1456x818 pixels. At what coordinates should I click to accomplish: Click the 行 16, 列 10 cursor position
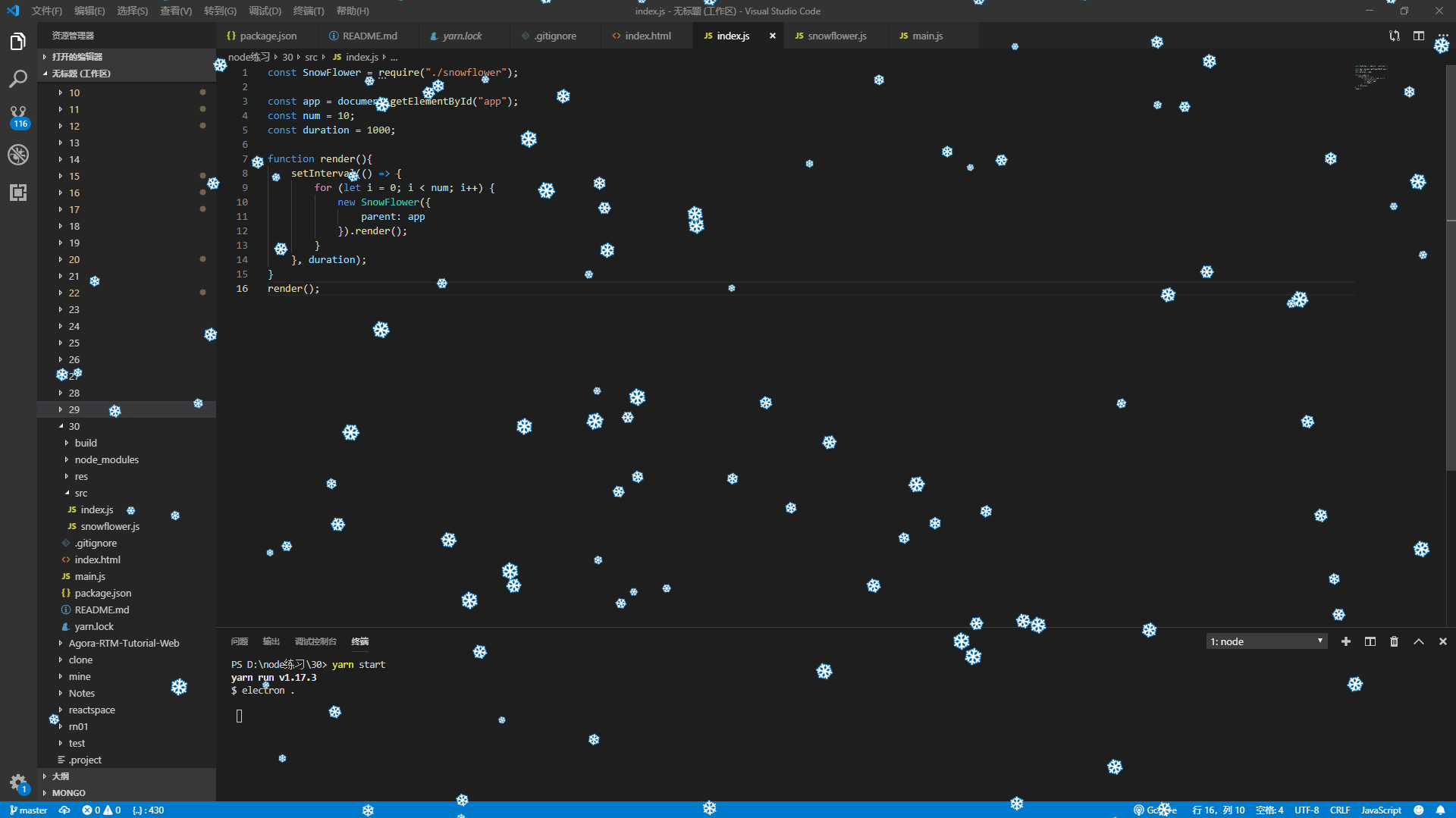1219,810
